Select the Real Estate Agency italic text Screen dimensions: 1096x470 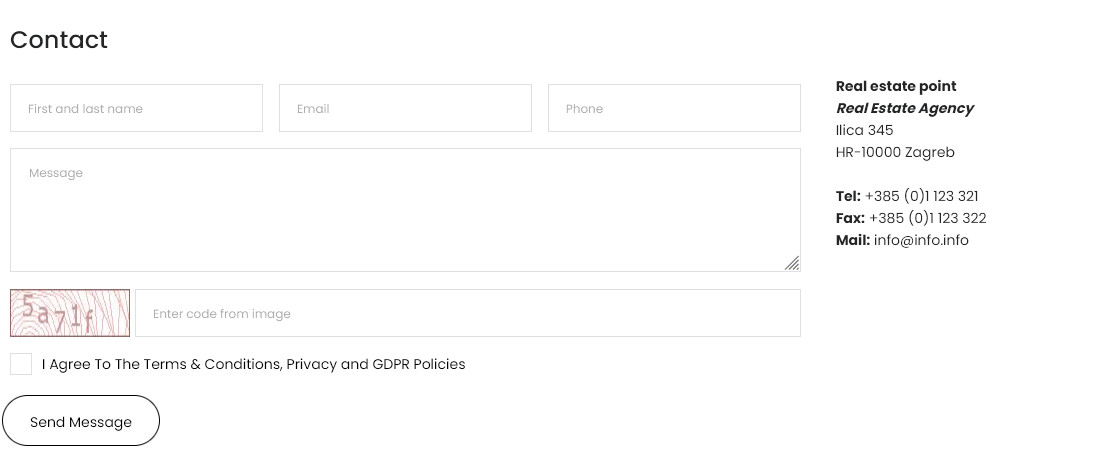pyautogui.click(x=904, y=108)
